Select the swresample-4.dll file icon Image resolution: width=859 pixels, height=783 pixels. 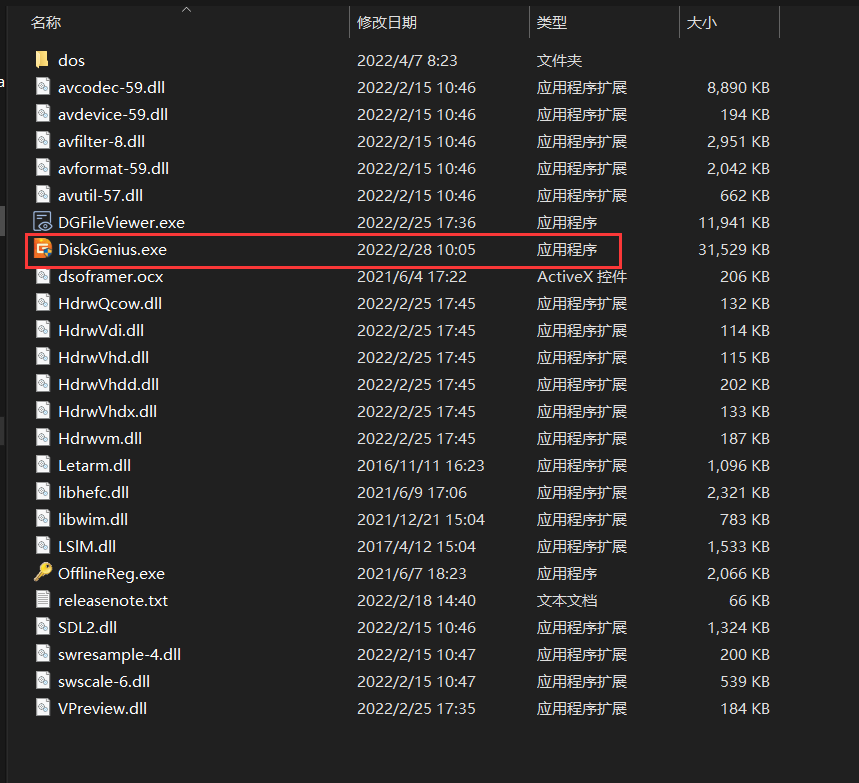(x=43, y=654)
